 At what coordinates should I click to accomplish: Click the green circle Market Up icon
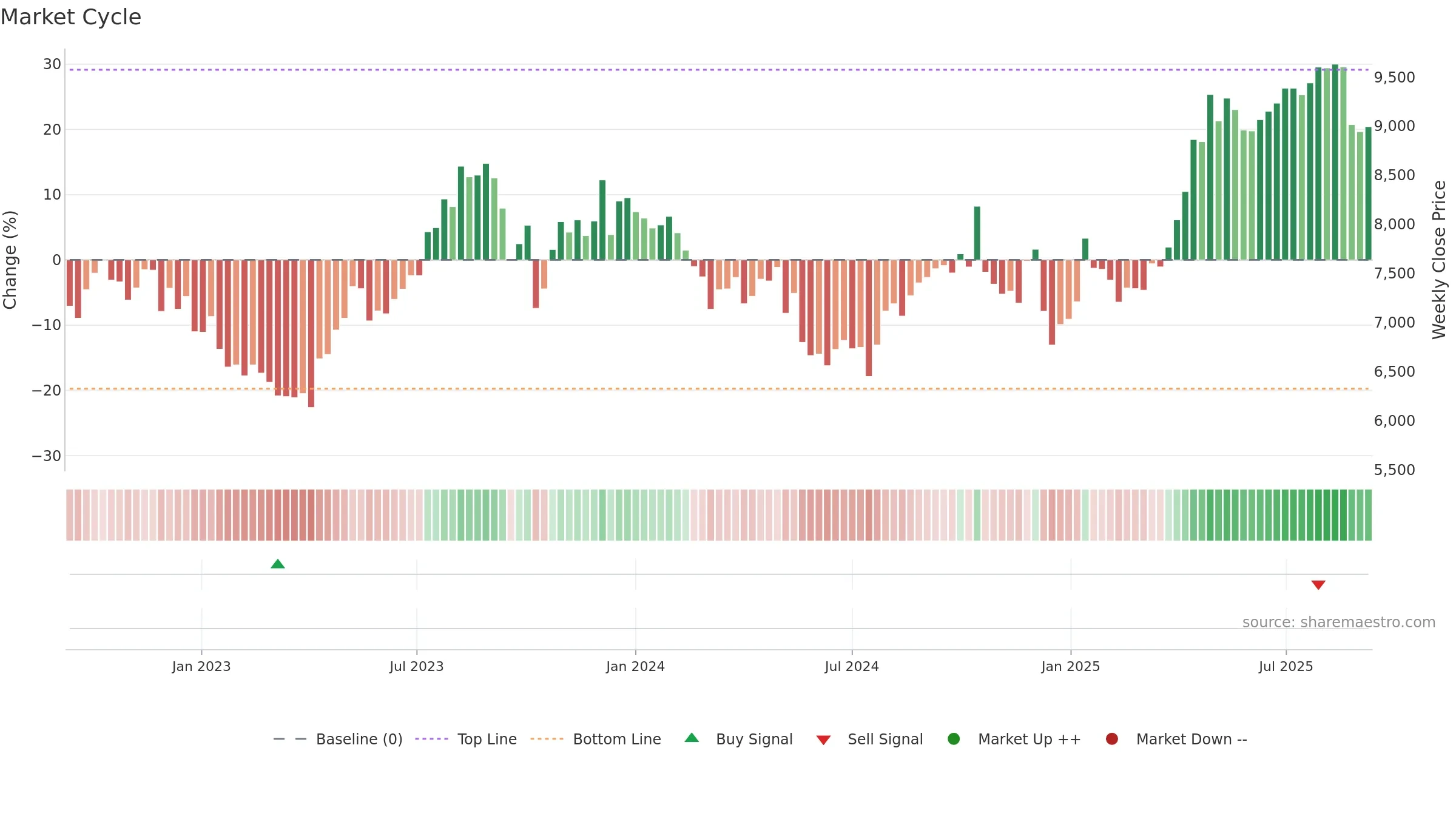pos(954,739)
